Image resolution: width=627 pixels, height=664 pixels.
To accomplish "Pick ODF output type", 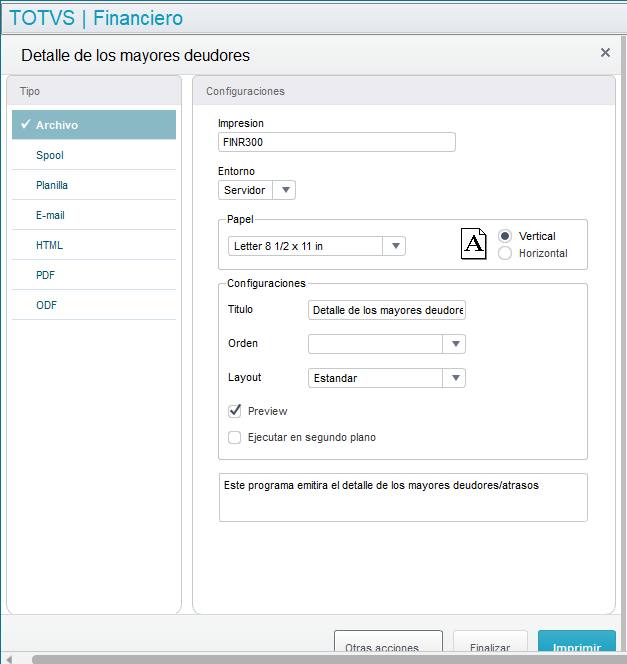I will (94, 305).
